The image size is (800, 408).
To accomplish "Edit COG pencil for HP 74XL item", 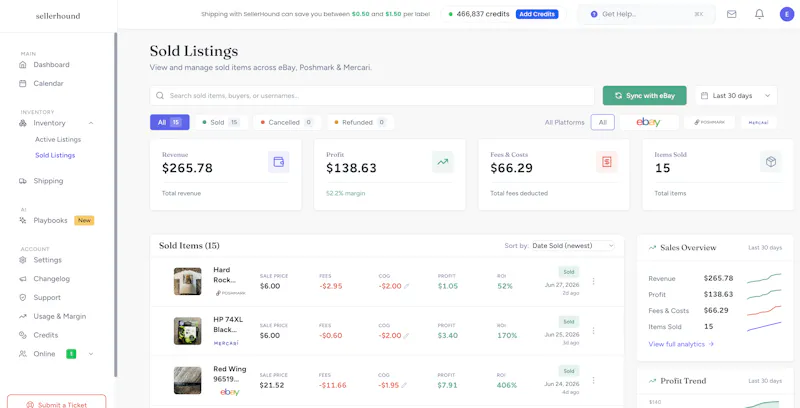I will [407, 336].
